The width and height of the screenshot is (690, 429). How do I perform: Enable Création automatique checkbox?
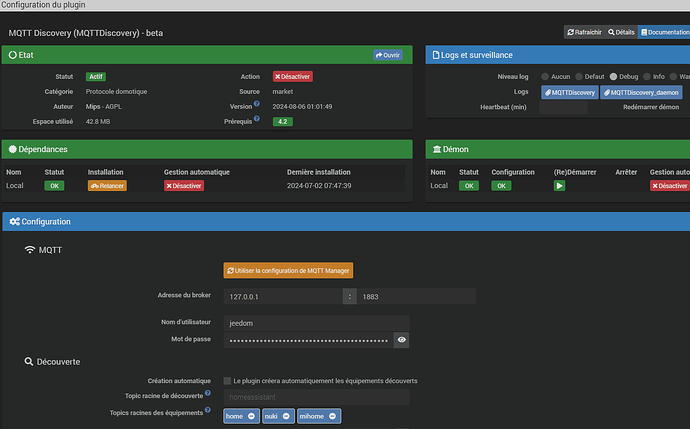point(227,381)
